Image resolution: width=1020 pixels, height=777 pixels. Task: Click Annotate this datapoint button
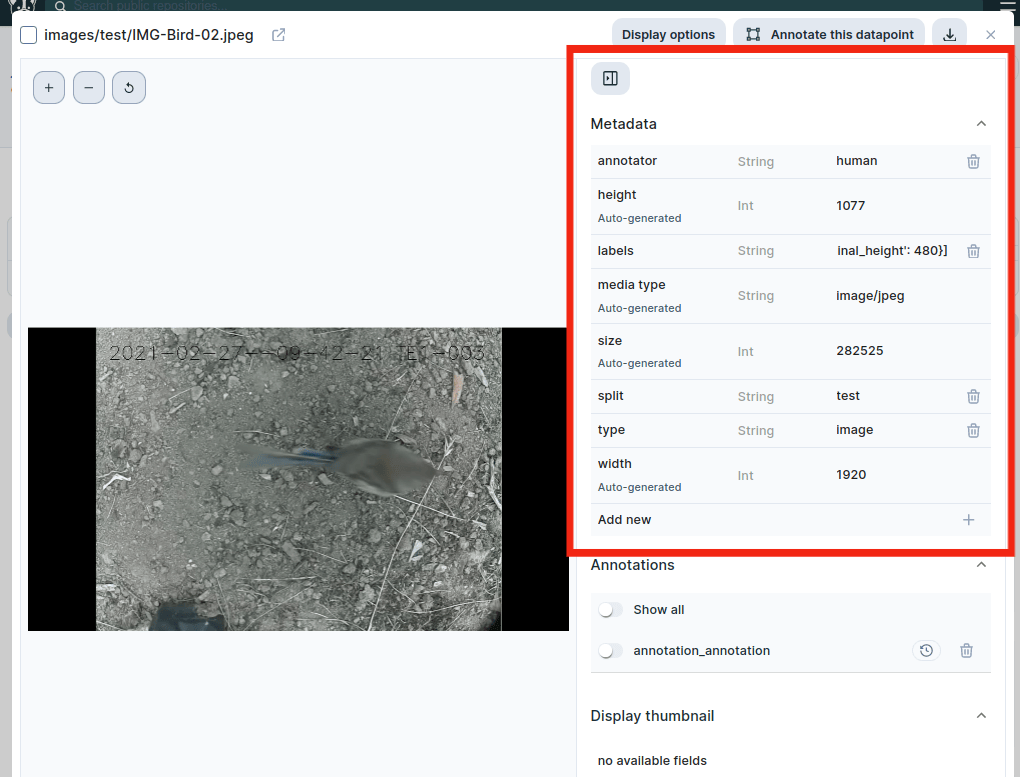[830, 35]
